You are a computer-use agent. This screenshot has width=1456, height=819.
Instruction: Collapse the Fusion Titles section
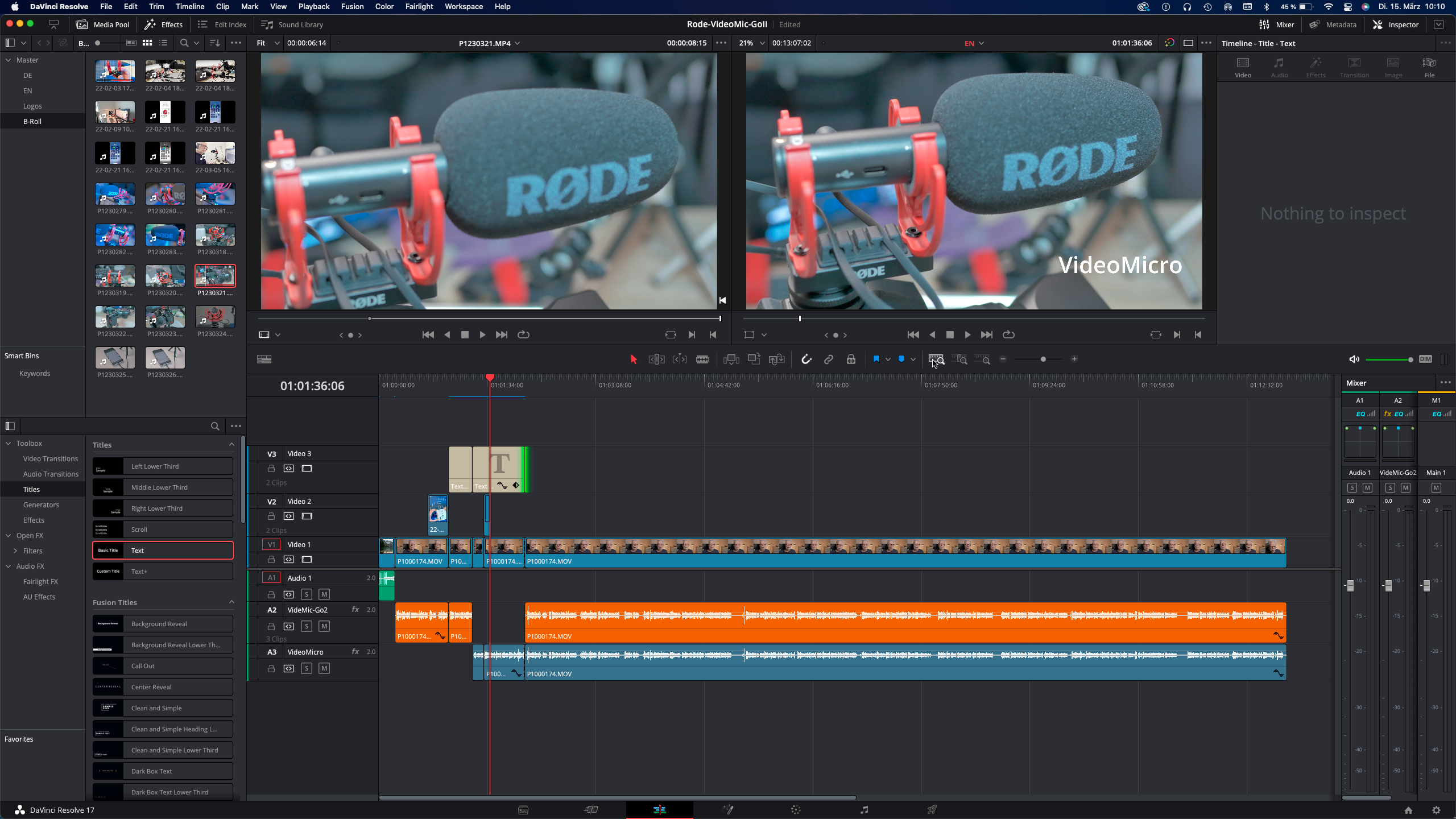point(231,602)
